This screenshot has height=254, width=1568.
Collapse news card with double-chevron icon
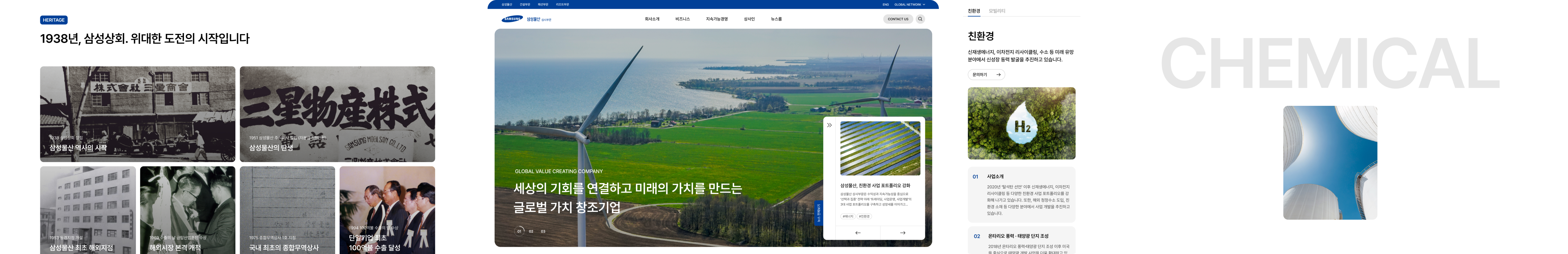pos(829,125)
